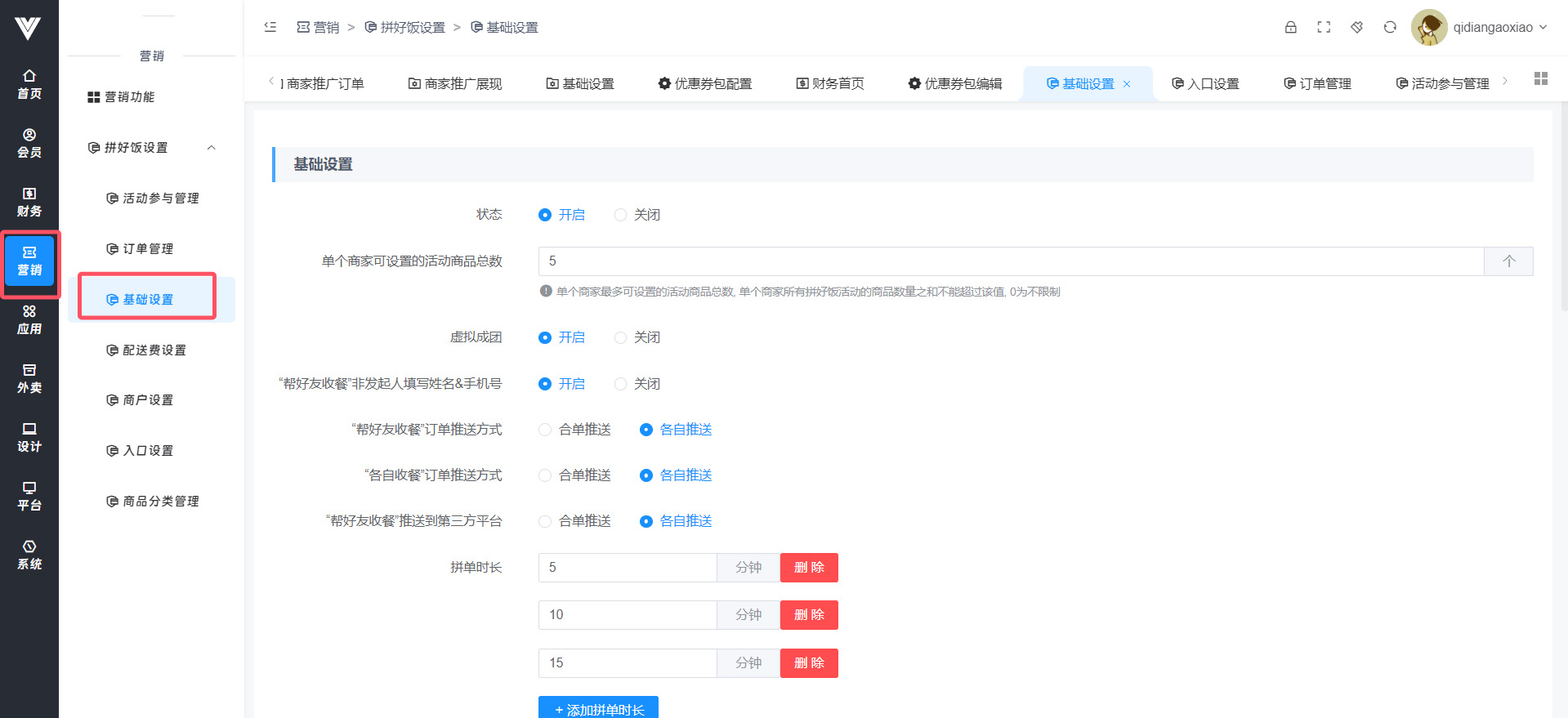Open 财务 section in left sidebar
Screen dimensions: 1568x718
click(x=29, y=202)
